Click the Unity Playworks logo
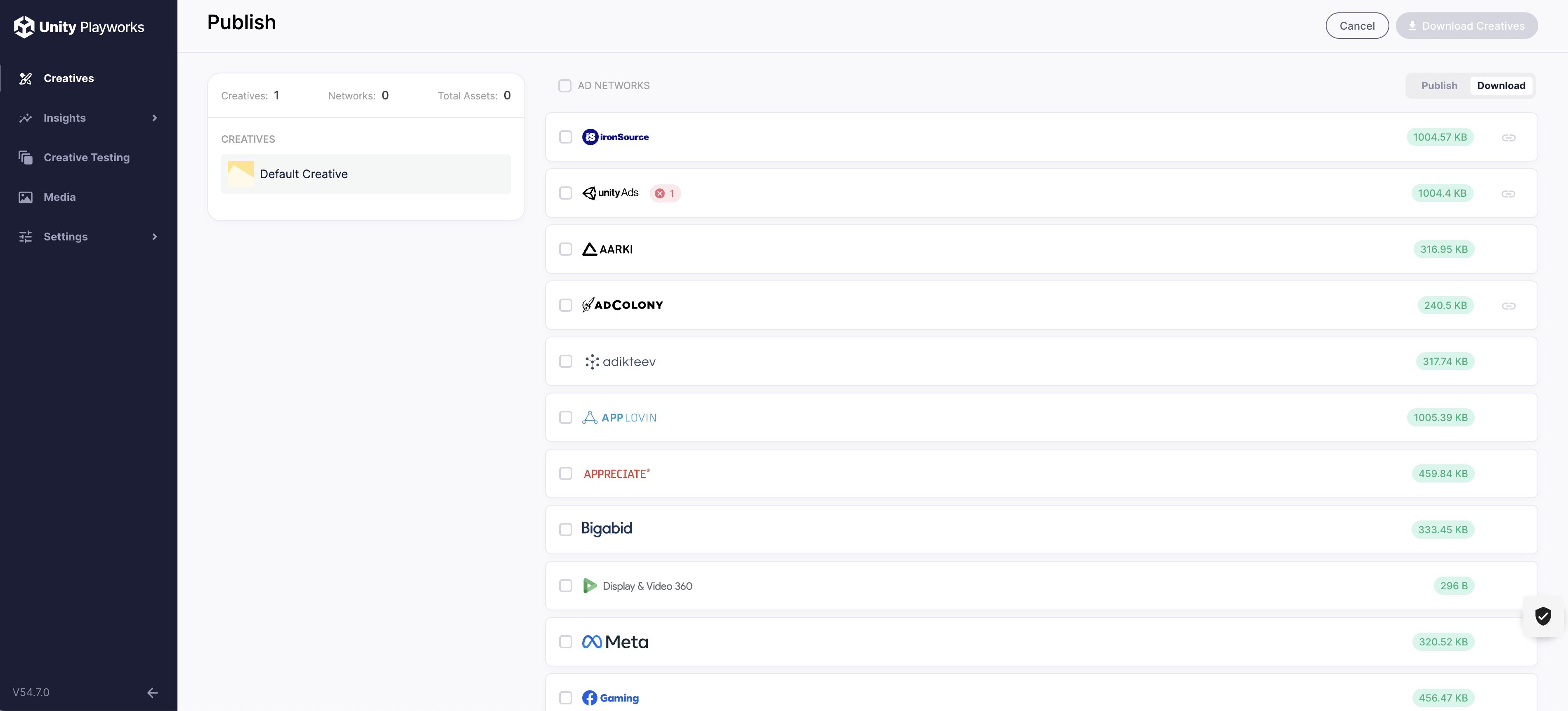Image resolution: width=1568 pixels, height=711 pixels. tap(78, 27)
